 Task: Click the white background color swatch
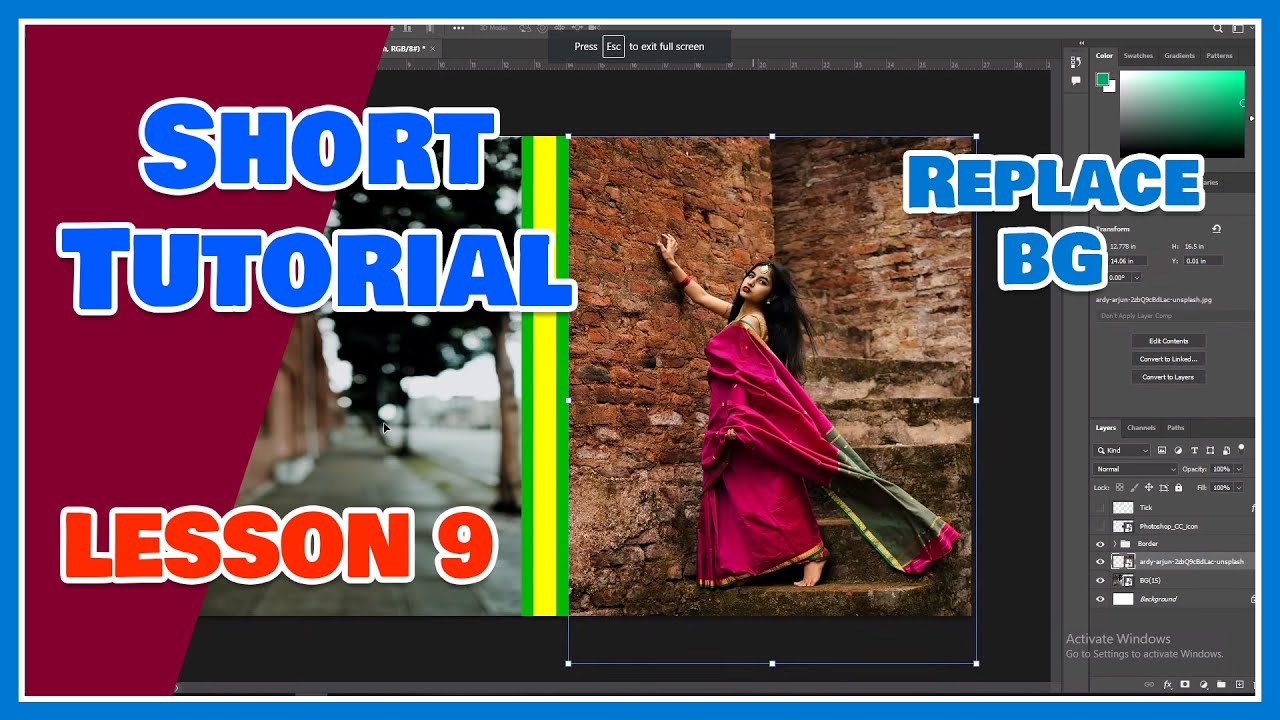[1110, 87]
